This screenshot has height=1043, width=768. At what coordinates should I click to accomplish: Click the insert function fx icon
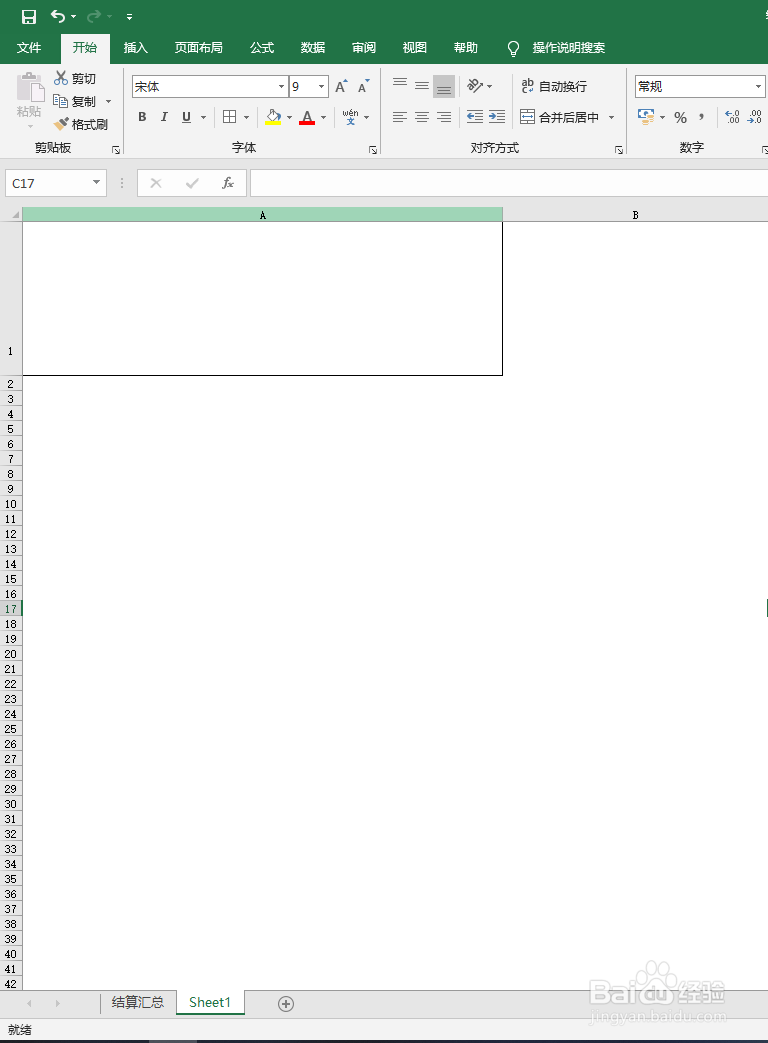pyautogui.click(x=227, y=183)
